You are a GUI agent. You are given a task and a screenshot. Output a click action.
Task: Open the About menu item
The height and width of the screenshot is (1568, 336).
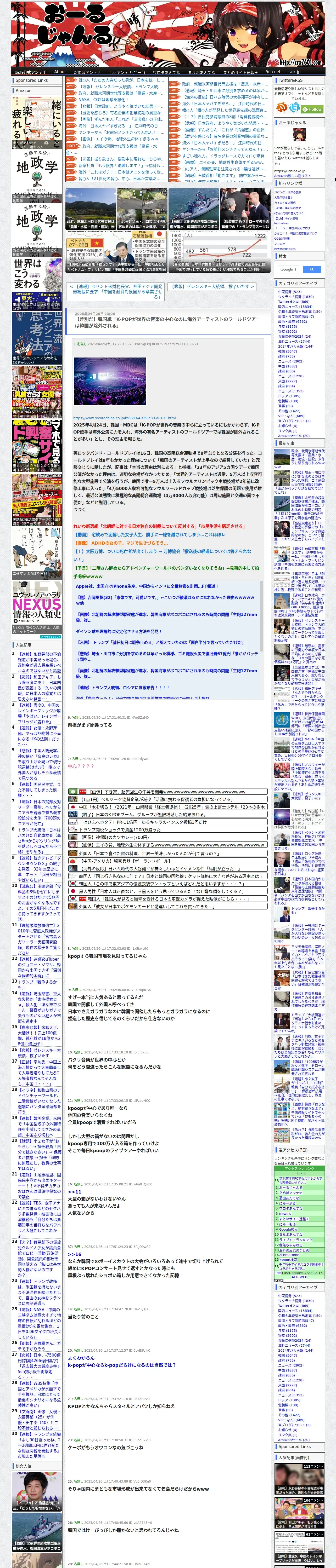click(x=60, y=71)
